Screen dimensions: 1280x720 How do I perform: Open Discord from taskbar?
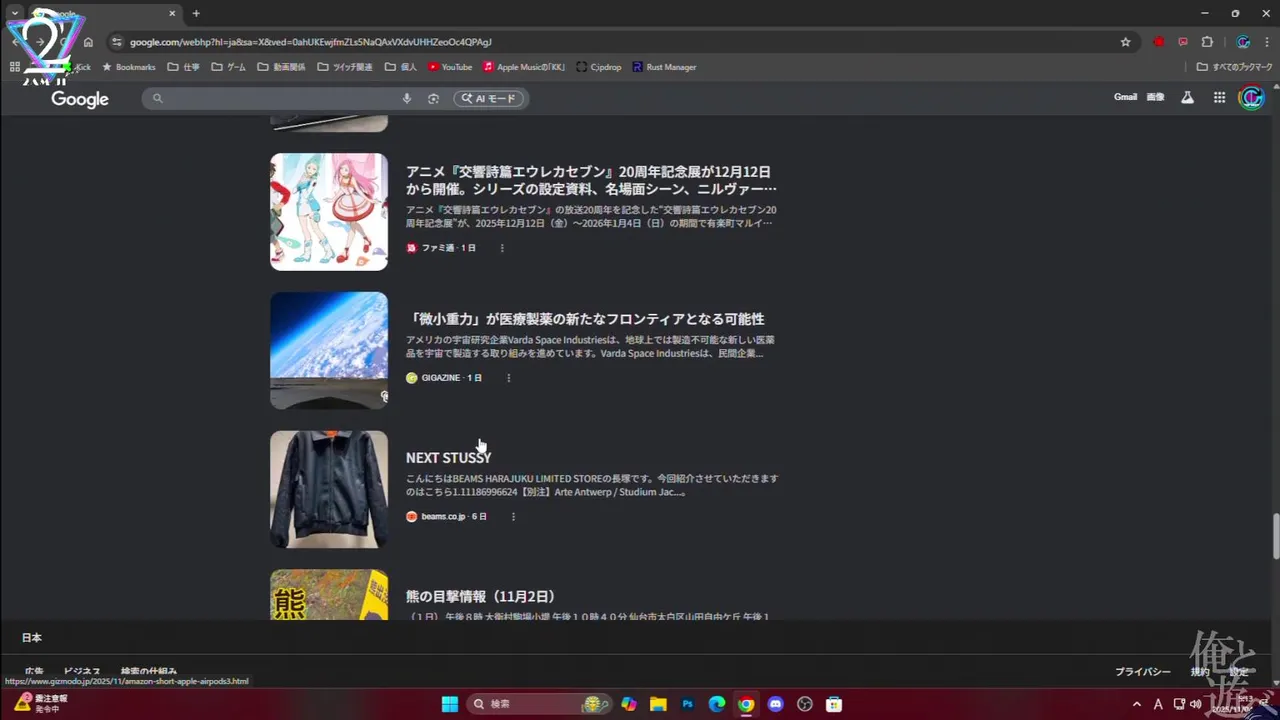click(x=775, y=704)
